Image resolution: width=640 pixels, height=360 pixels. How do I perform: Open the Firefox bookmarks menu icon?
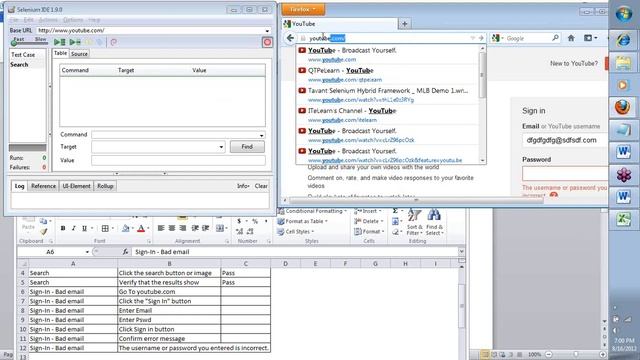(590, 38)
